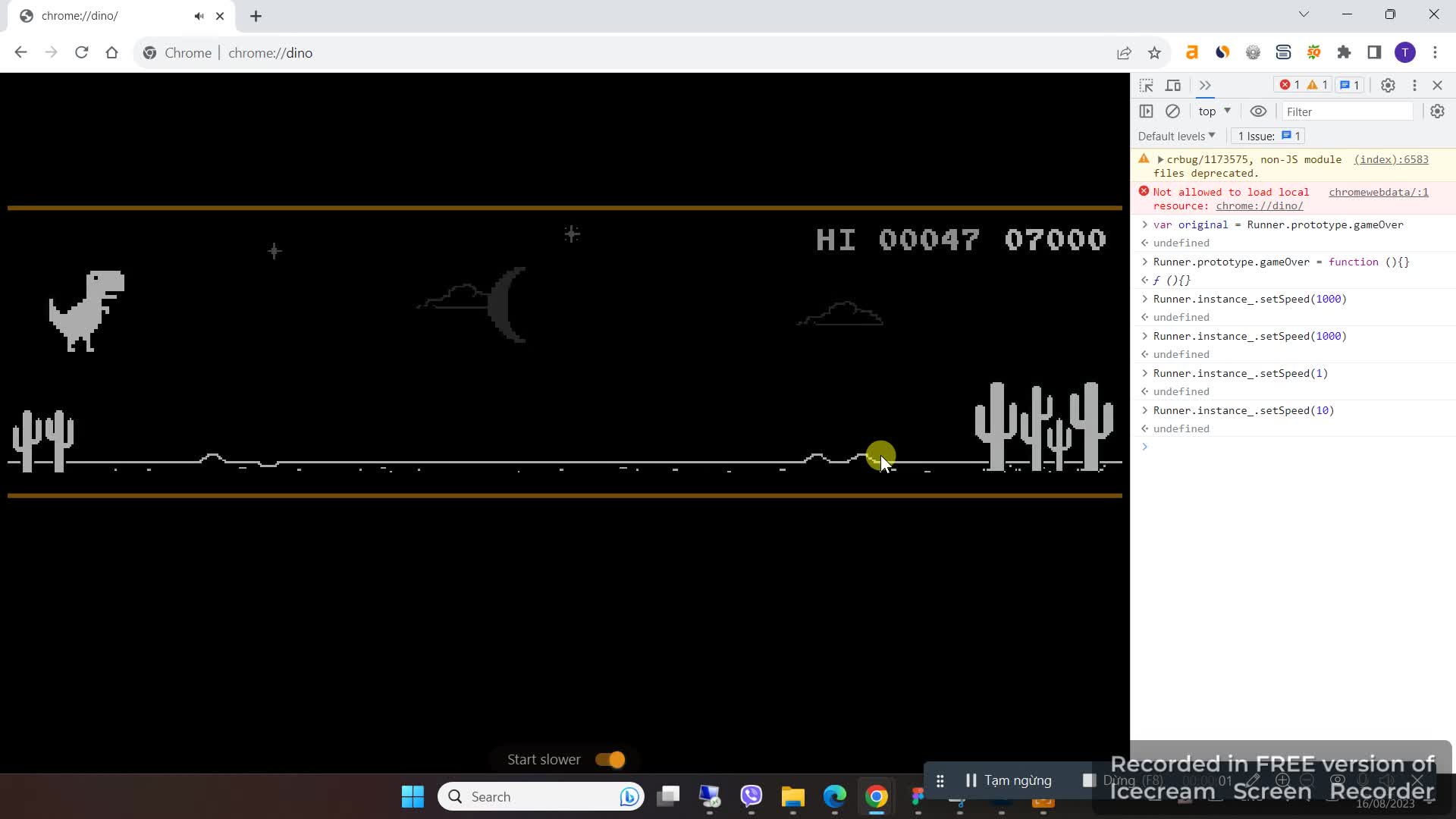Open the tab search dropdown chevron
This screenshot has height=819, width=1456.
1304,14
